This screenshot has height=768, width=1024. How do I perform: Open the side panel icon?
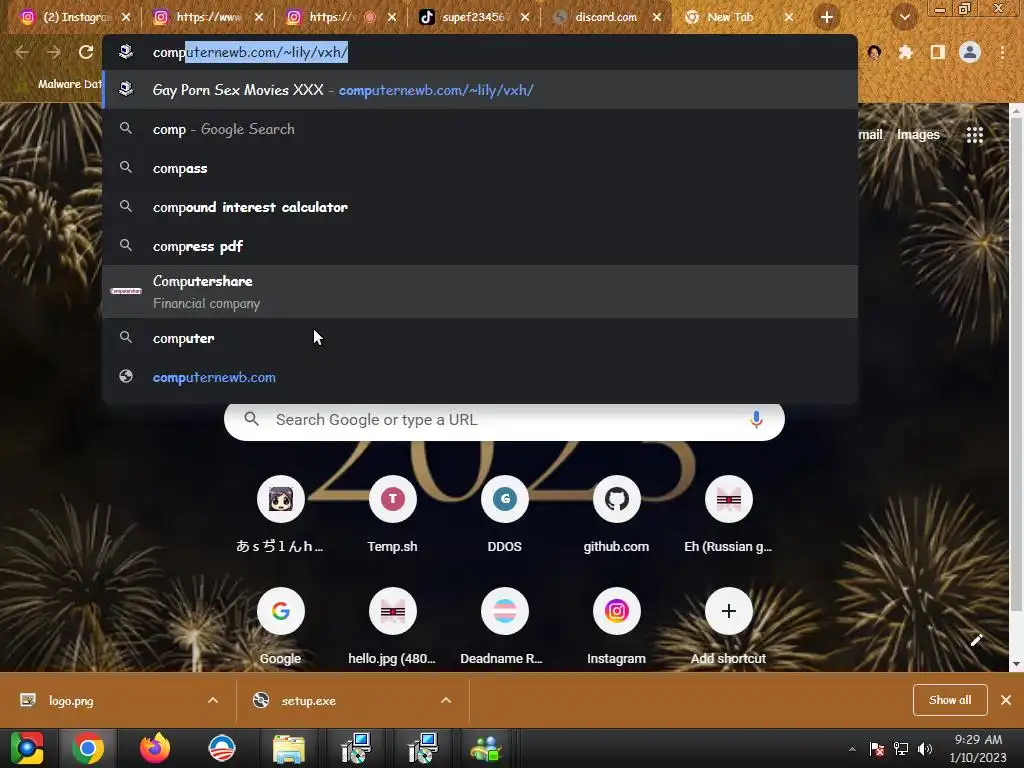[937, 52]
